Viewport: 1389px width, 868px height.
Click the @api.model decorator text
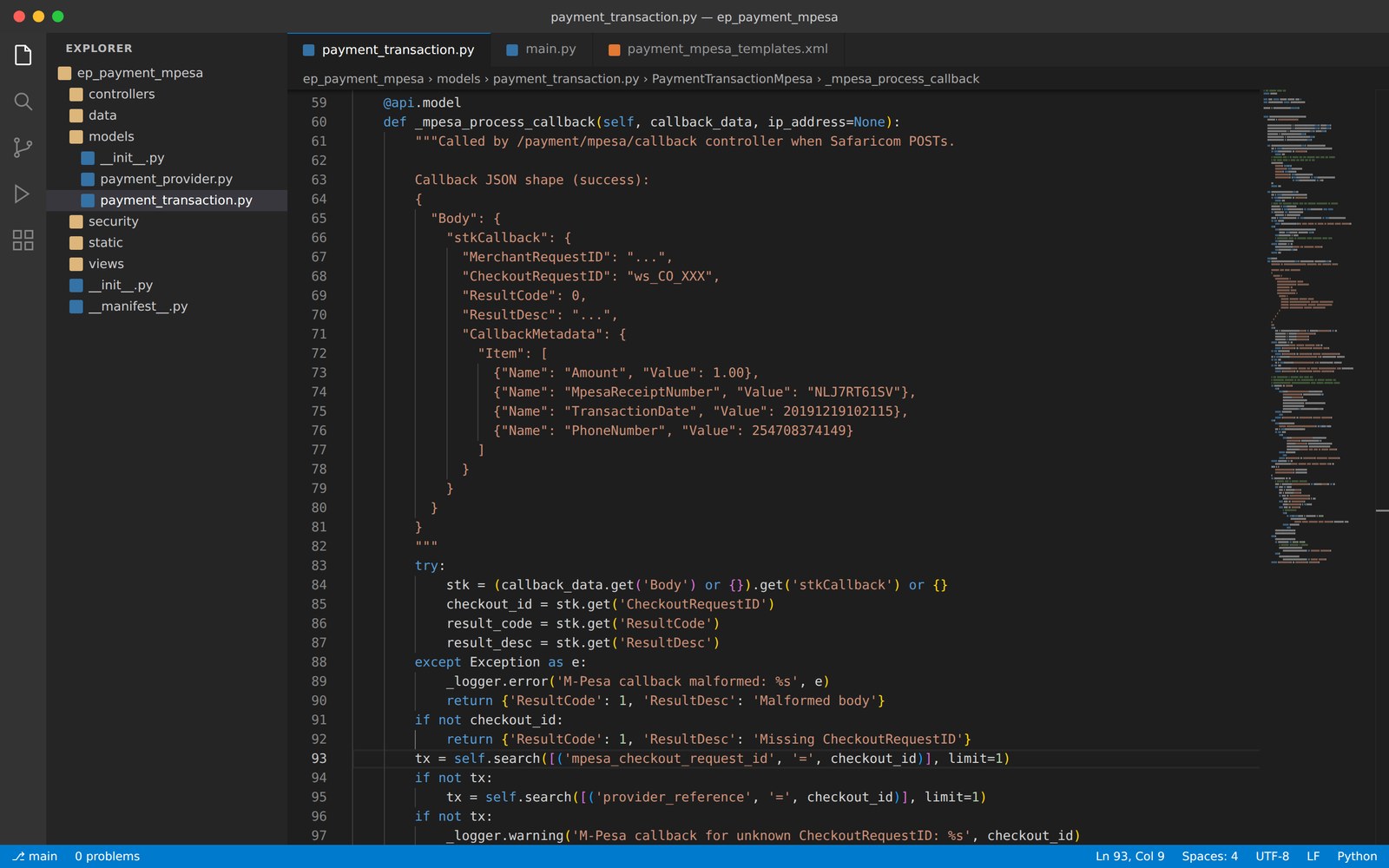(x=422, y=102)
